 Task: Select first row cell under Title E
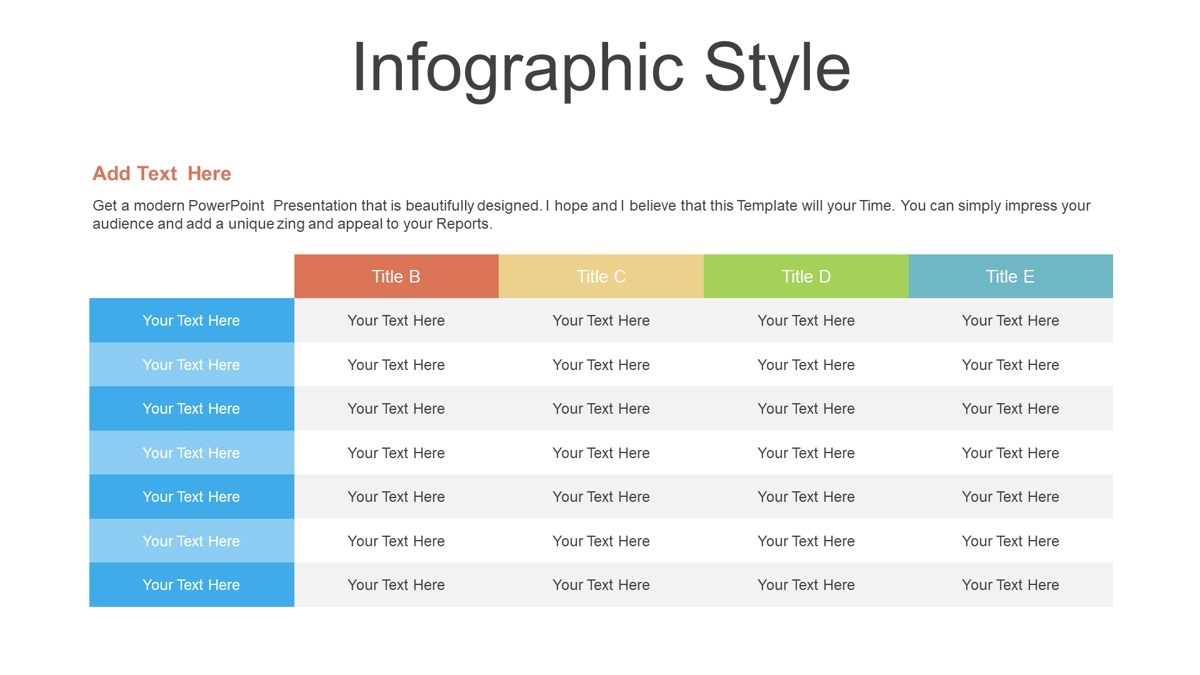[1011, 320]
